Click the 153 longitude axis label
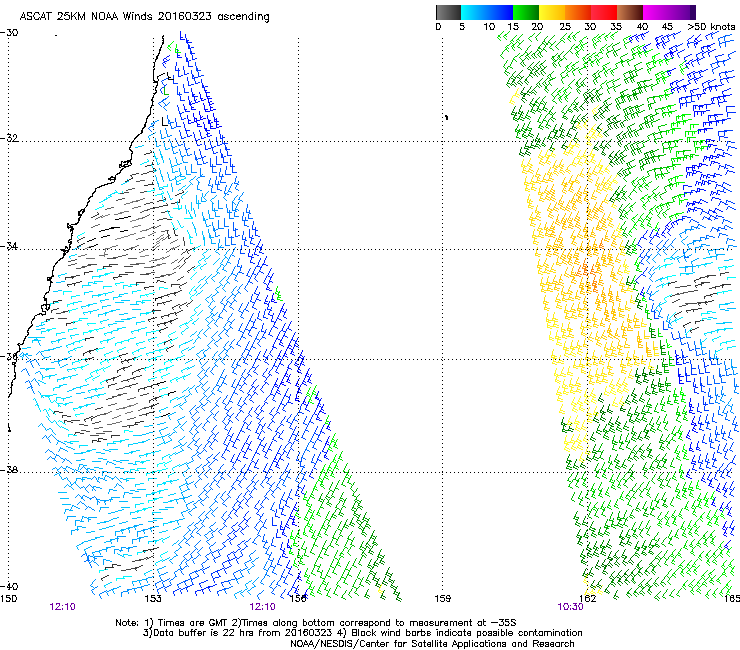The height and width of the screenshot is (650, 740). pos(153,599)
